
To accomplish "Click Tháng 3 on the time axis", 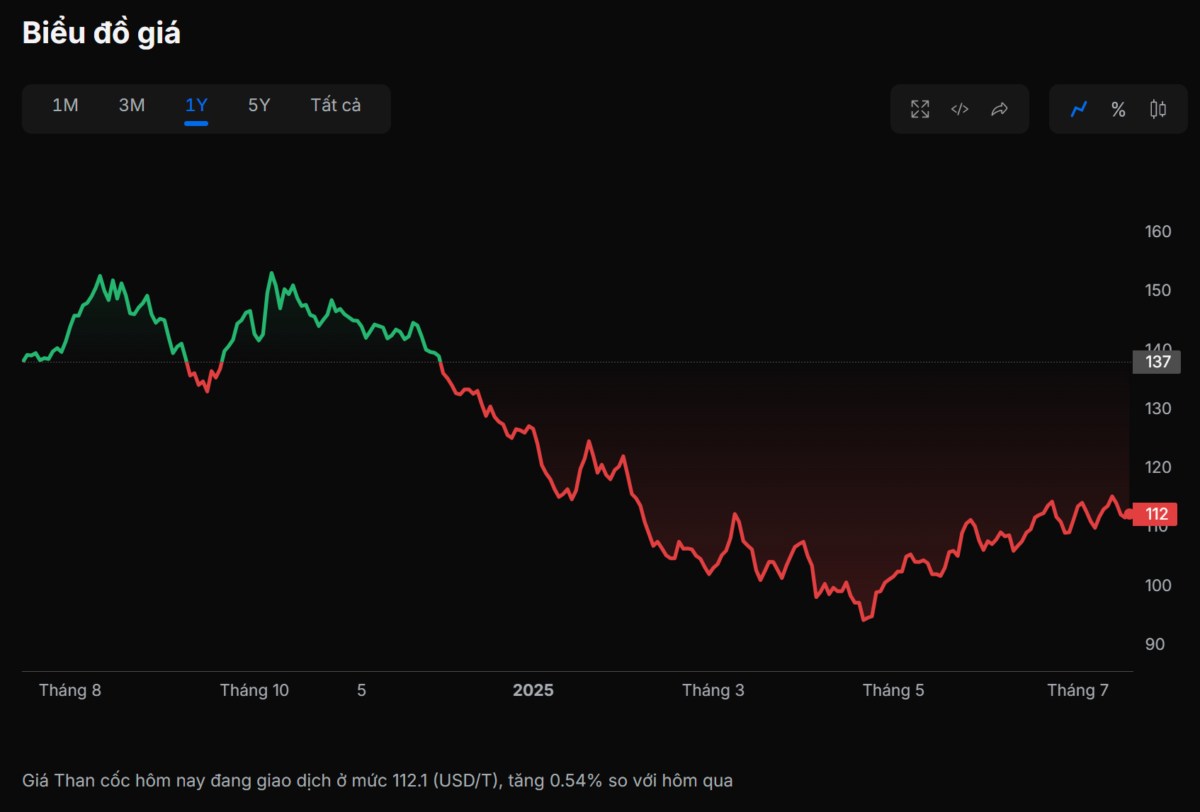I will click(x=713, y=690).
